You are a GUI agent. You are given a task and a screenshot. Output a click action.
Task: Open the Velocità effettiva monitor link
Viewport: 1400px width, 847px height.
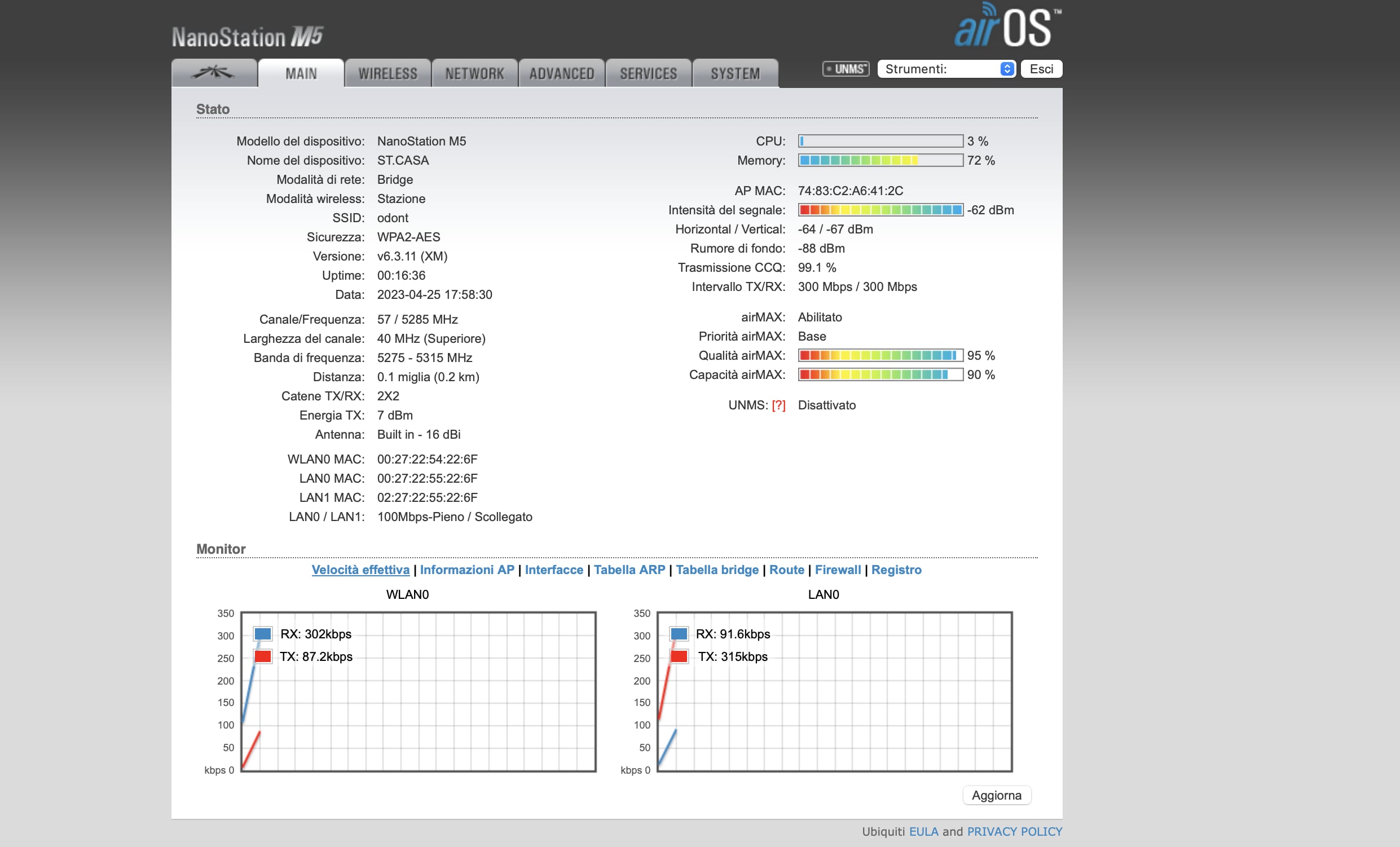click(x=360, y=569)
